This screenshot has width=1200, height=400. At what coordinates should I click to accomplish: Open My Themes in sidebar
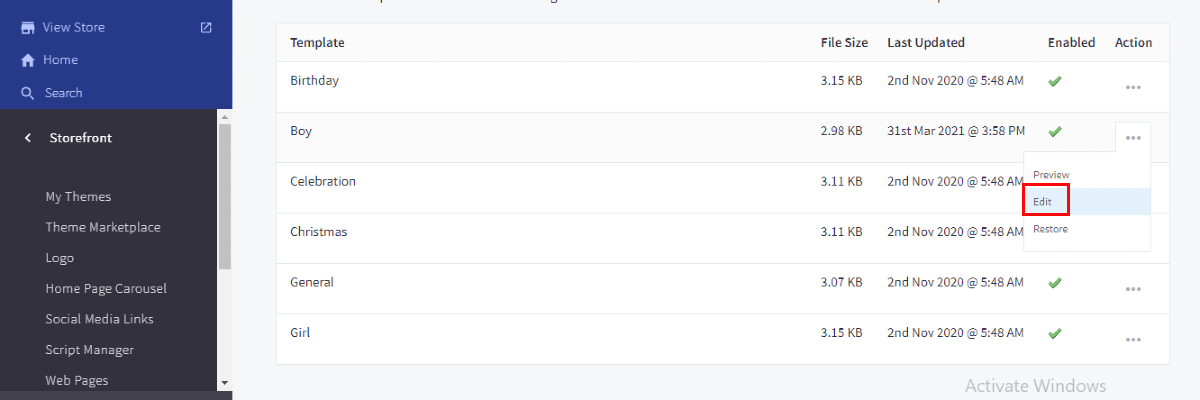pyautogui.click(x=78, y=197)
